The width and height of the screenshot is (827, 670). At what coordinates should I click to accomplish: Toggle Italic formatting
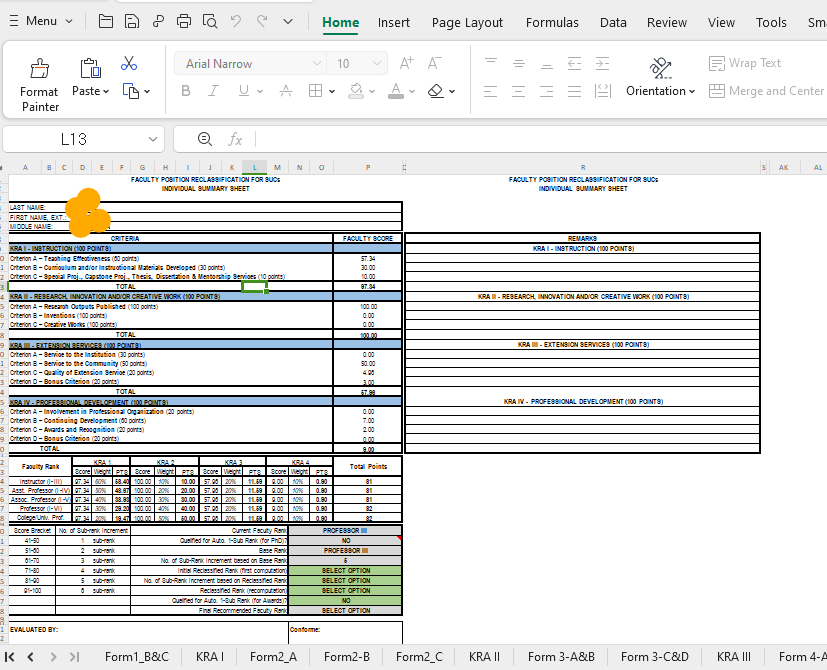coord(213,91)
